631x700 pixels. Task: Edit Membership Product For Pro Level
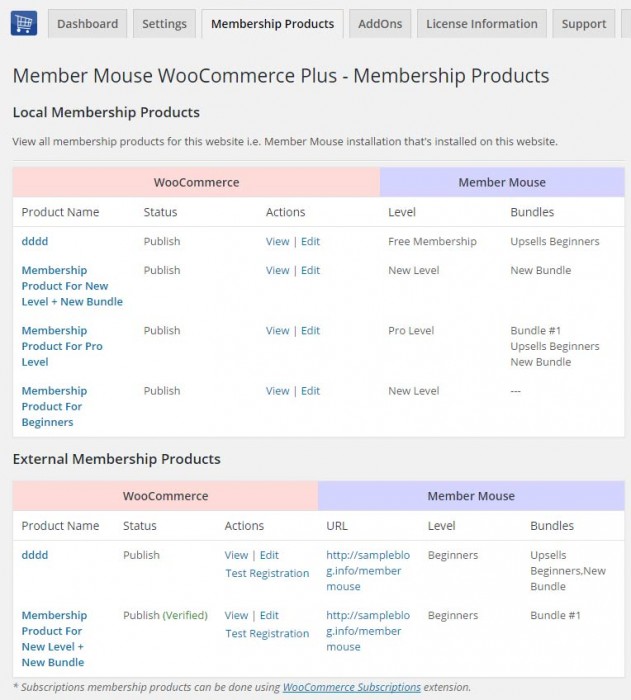[x=311, y=331]
